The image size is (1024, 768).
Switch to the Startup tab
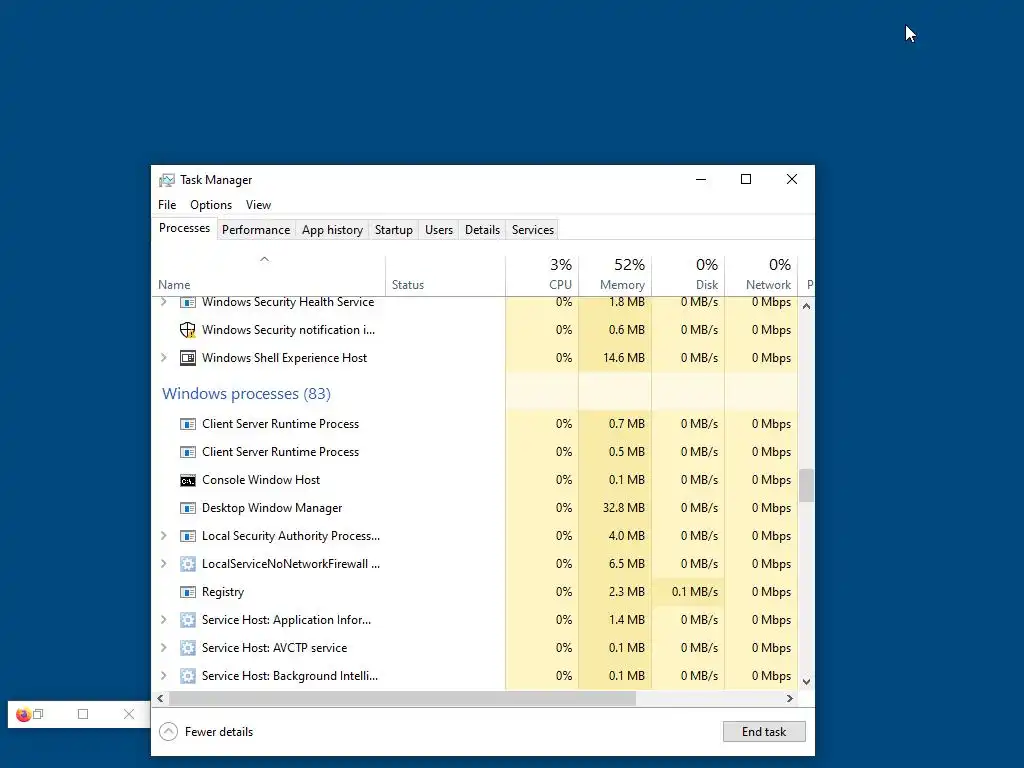click(394, 230)
